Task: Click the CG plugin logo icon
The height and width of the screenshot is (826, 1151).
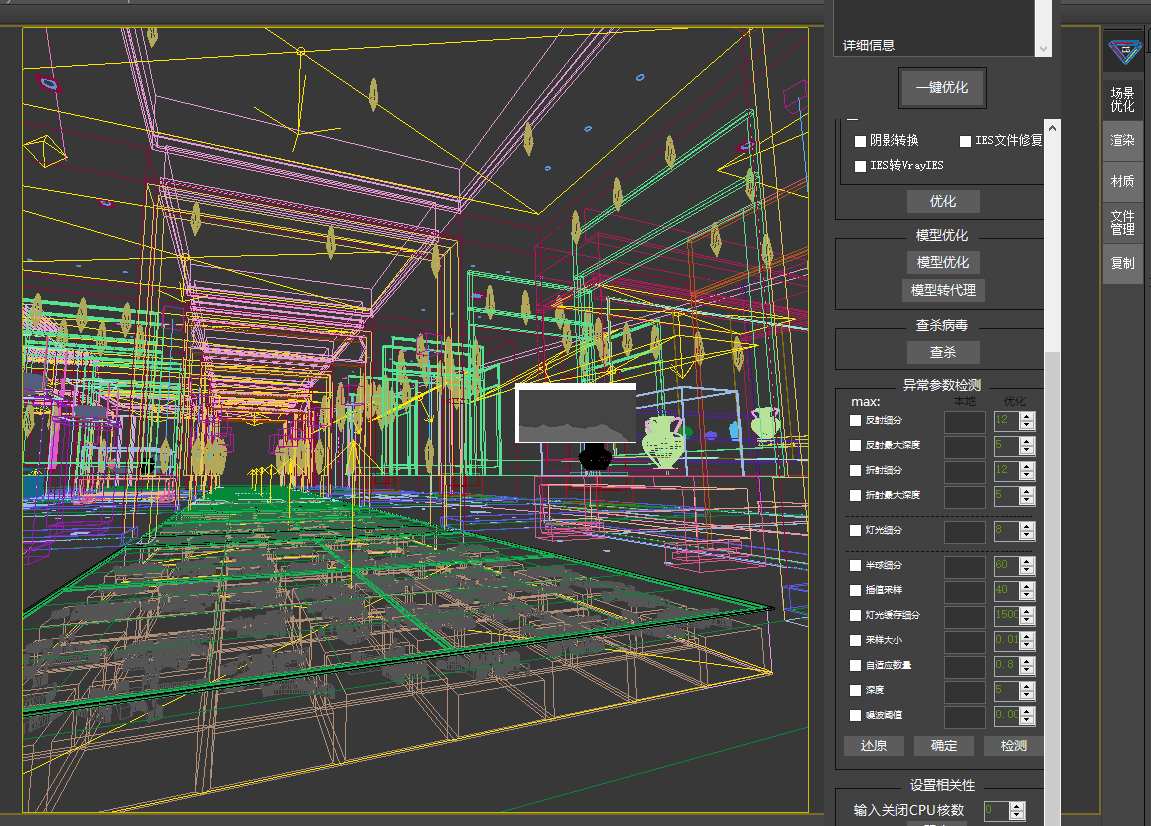Action: pyautogui.click(x=1123, y=48)
